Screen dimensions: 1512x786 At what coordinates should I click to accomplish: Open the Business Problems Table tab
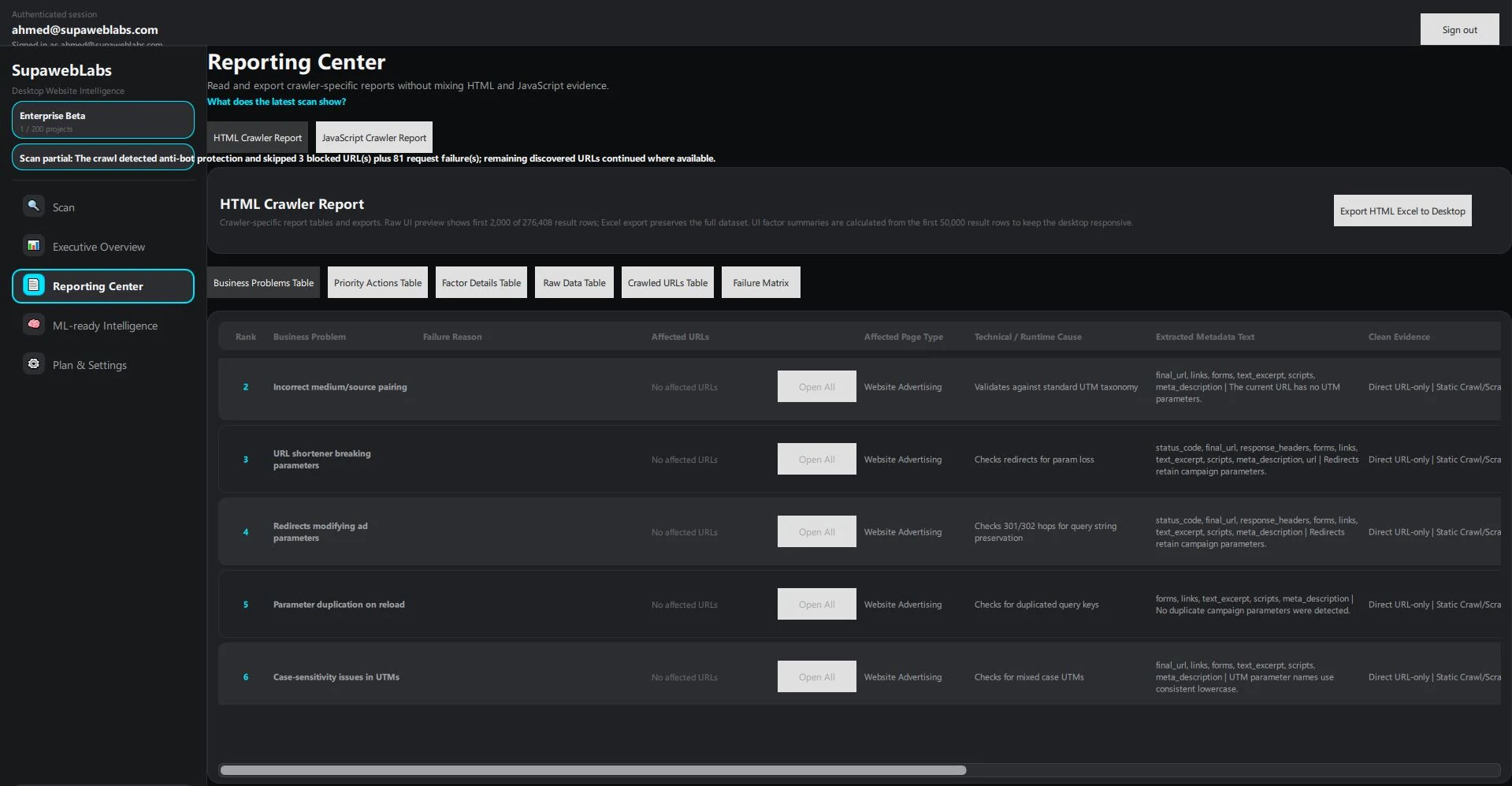click(263, 282)
